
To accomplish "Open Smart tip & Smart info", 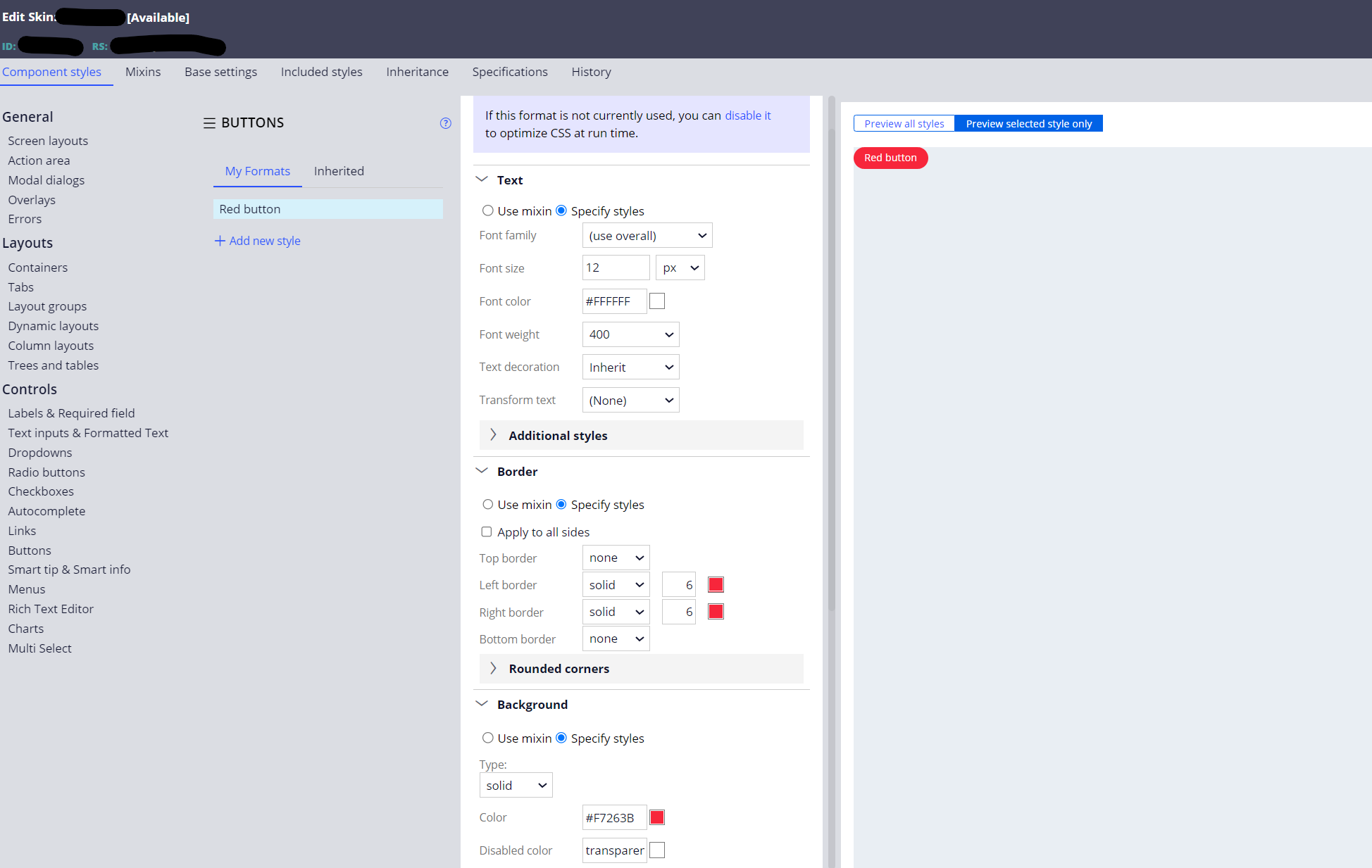I will 69,570.
